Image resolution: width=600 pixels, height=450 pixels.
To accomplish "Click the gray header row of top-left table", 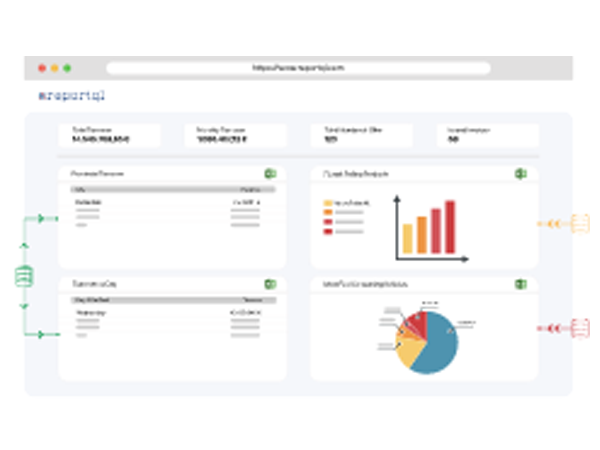I will (166, 188).
